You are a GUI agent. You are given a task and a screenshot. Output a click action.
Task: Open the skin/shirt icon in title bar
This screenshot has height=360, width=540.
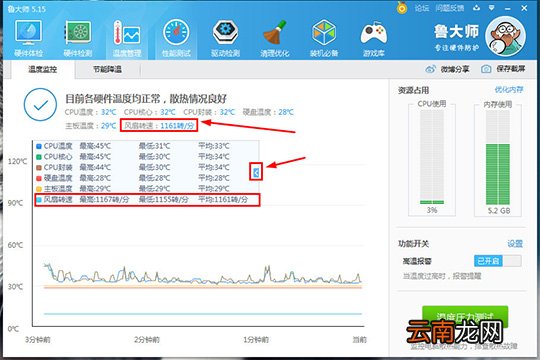[x=476, y=8]
